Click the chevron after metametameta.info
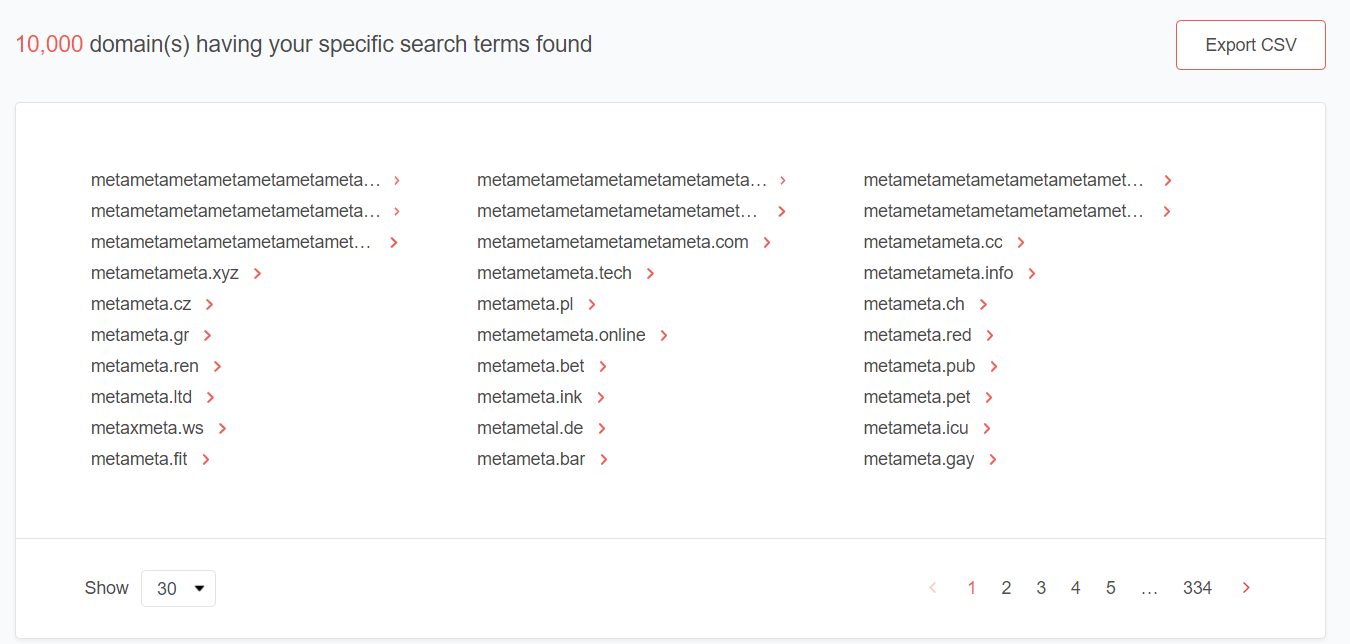This screenshot has width=1350, height=644. click(x=1032, y=274)
